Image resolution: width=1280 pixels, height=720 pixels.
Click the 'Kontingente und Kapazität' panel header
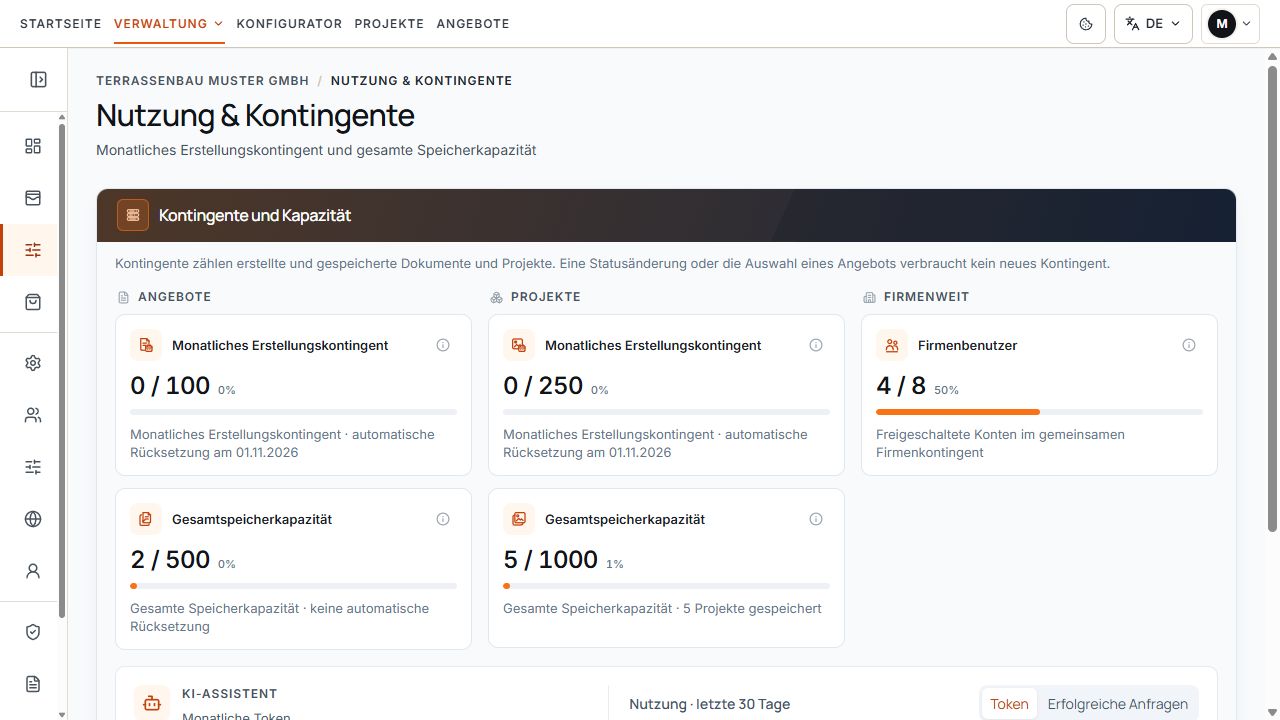click(666, 215)
